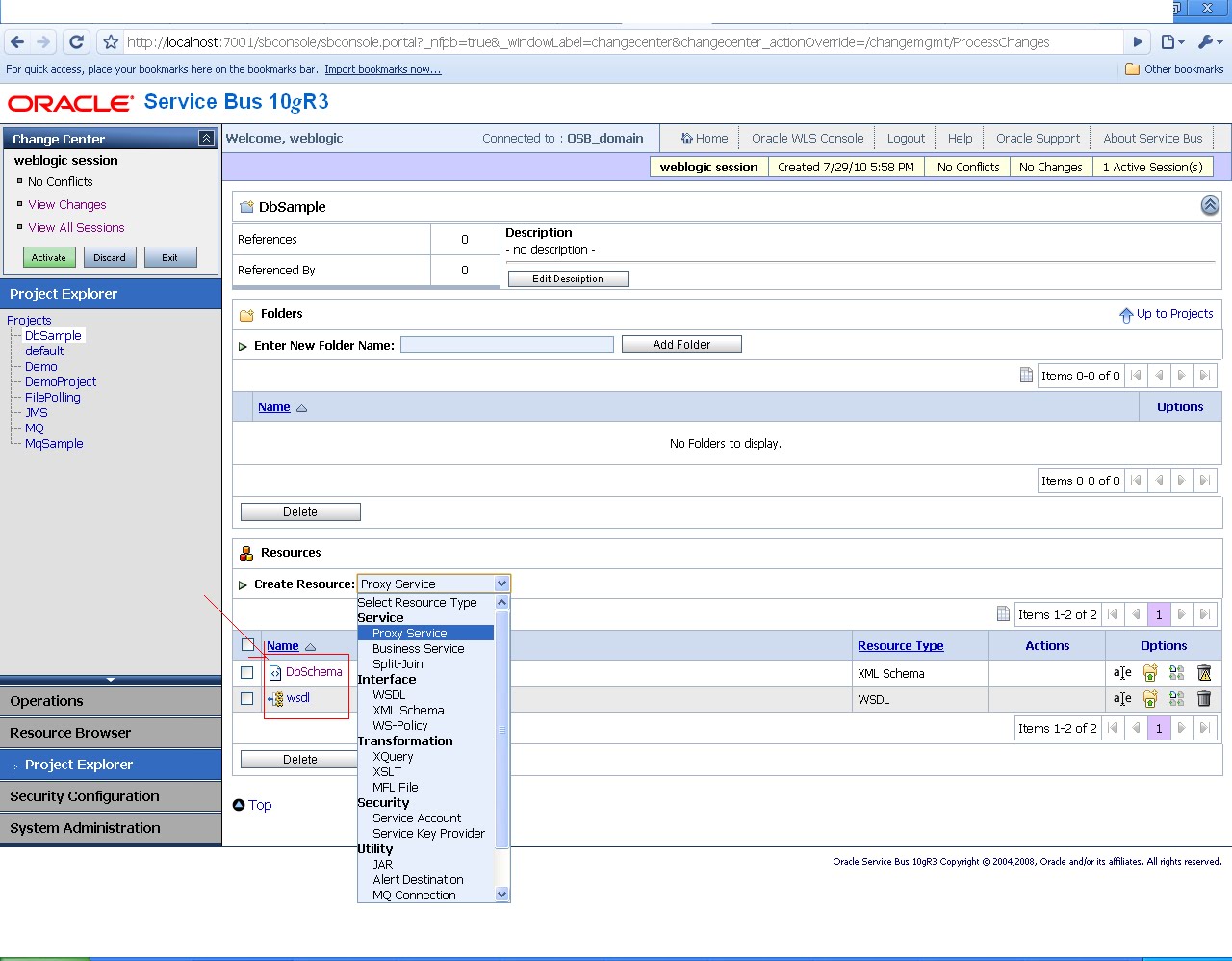Open the browser wrench settings menu
Image resolution: width=1232 pixels, height=961 pixels.
1209,42
